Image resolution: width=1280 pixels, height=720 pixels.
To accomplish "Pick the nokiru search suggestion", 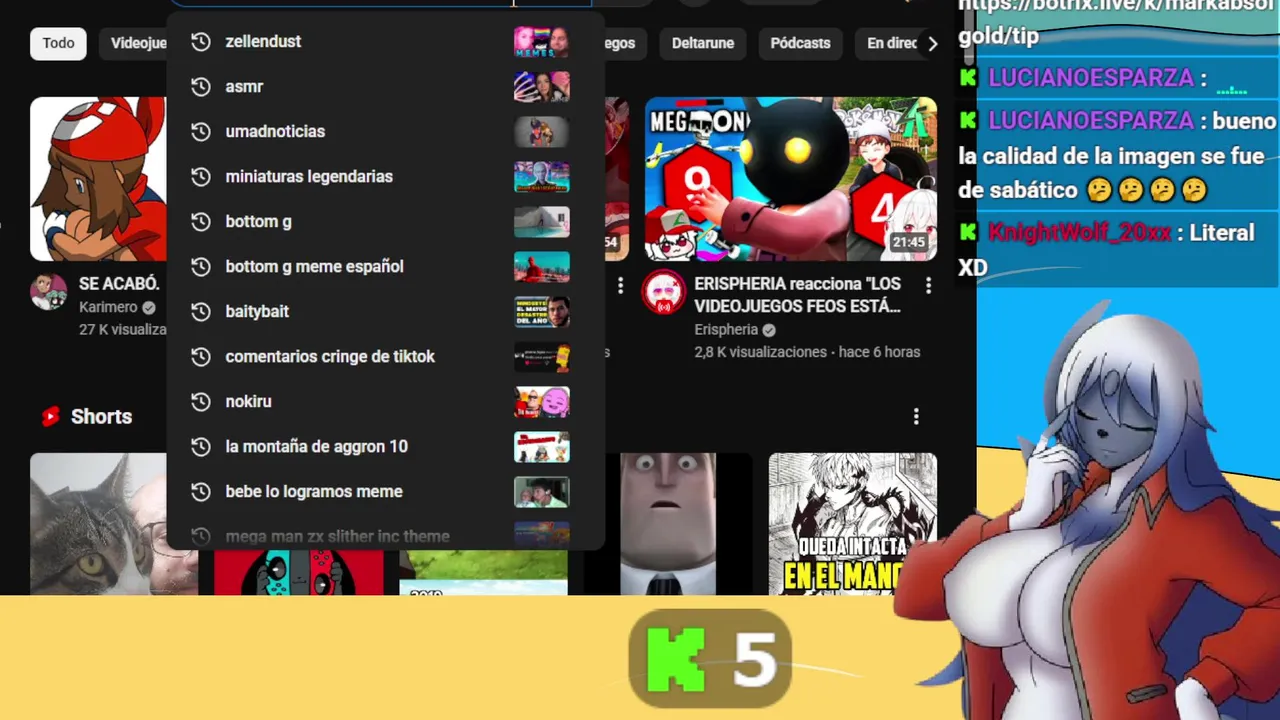I will 385,401.
